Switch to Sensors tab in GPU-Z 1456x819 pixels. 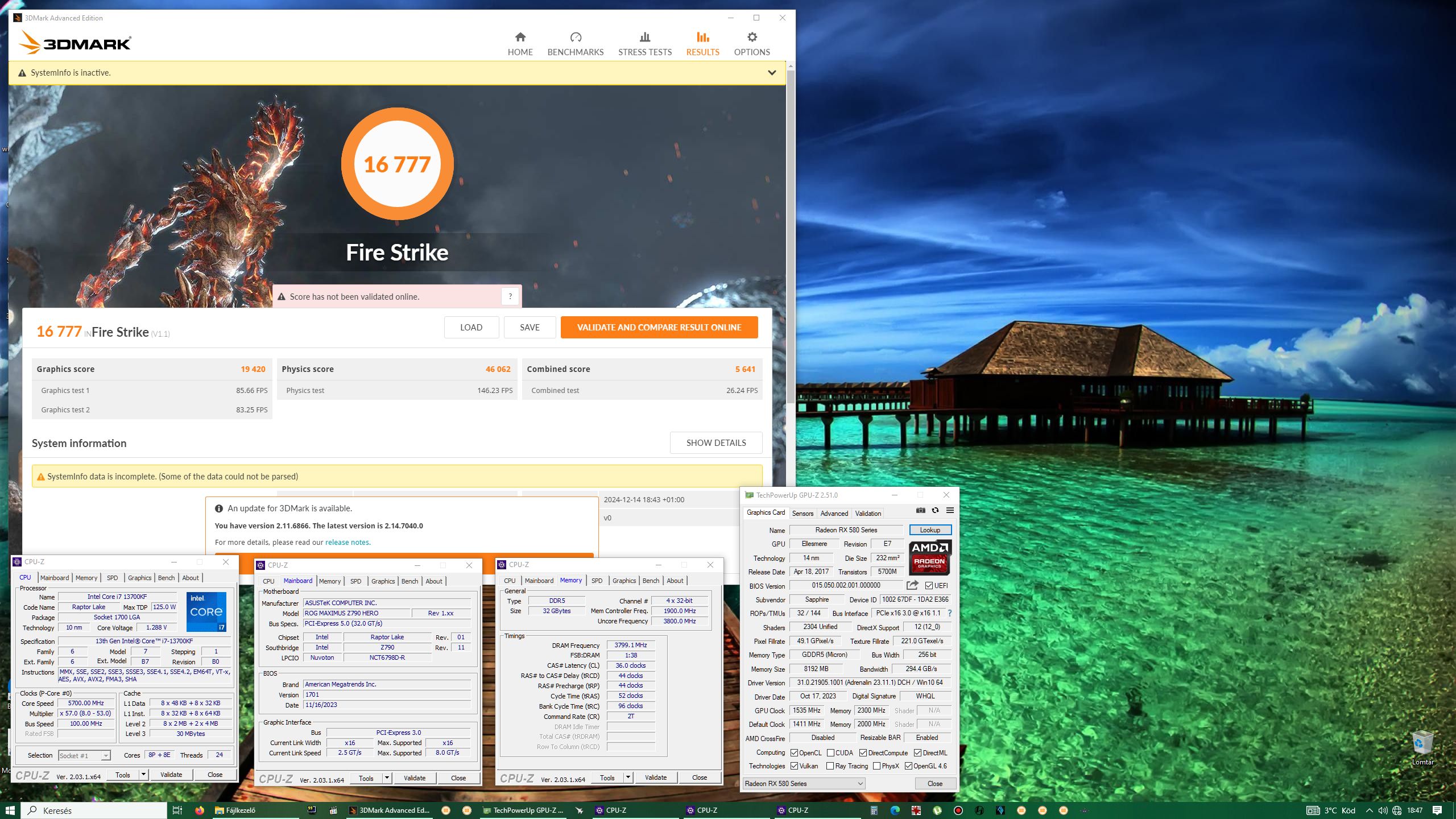click(803, 514)
